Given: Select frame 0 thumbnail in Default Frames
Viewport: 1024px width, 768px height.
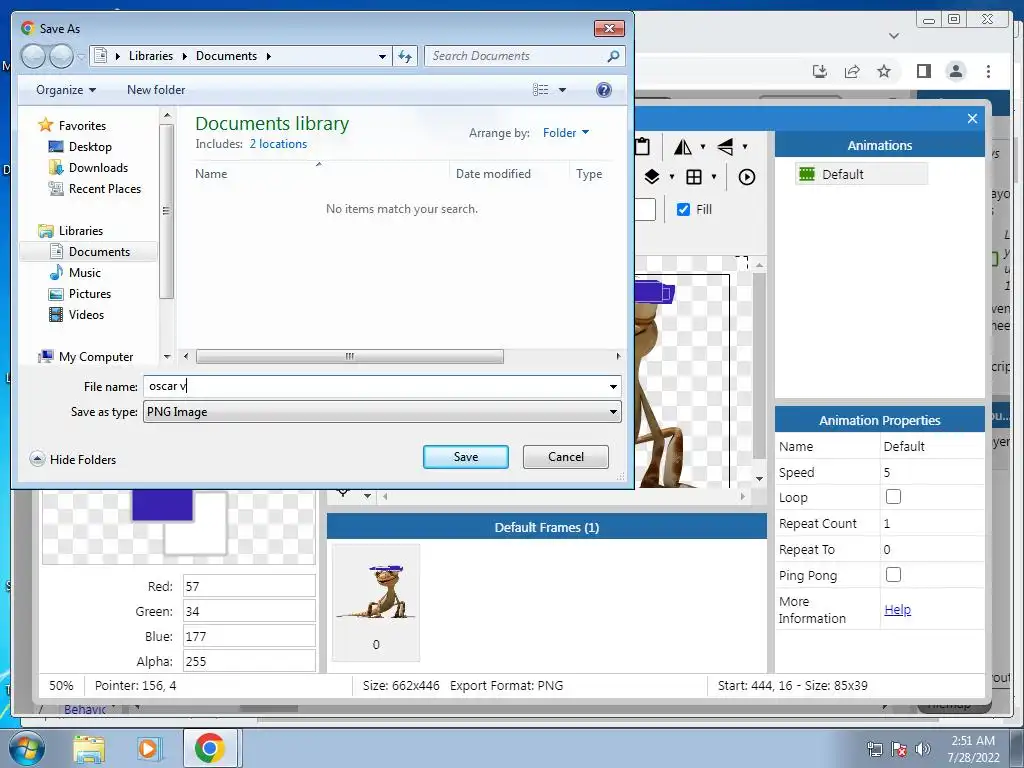Looking at the screenshot, I should [x=376, y=602].
